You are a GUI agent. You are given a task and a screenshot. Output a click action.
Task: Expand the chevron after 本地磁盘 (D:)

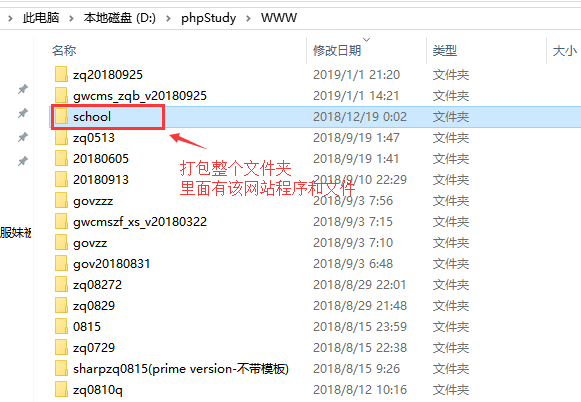(x=168, y=18)
